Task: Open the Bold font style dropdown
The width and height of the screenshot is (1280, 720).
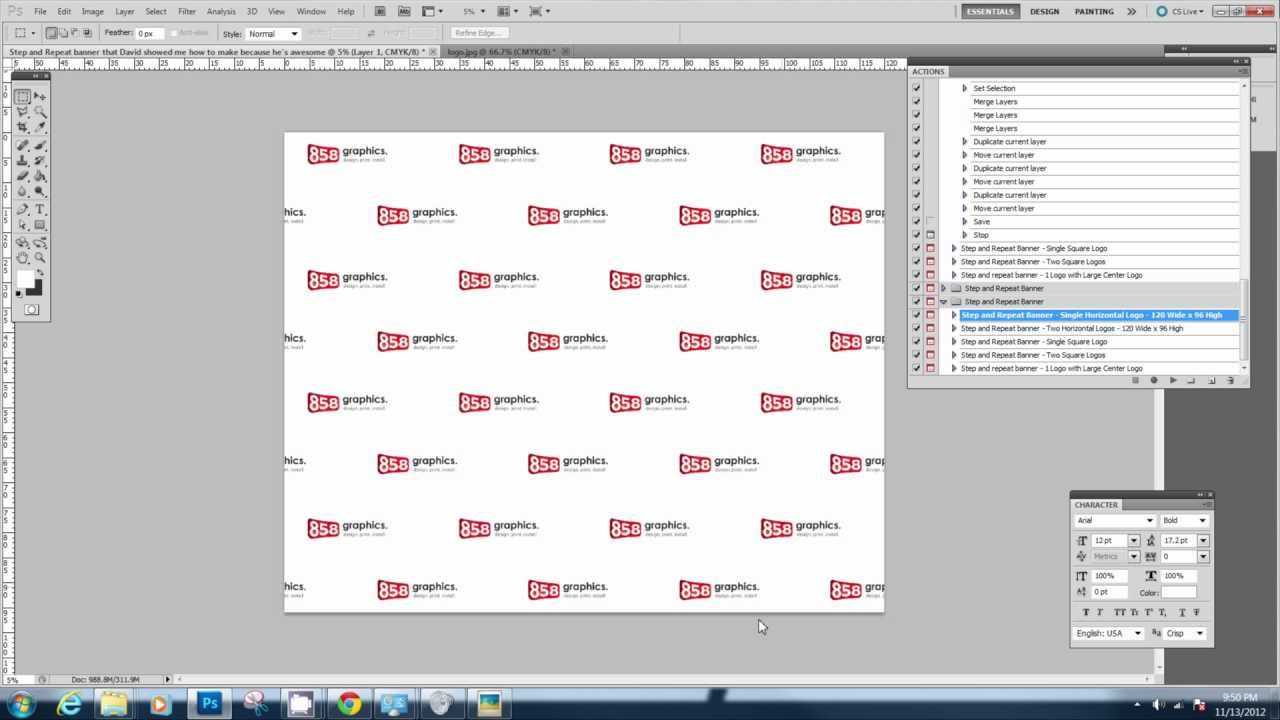Action: click(x=1201, y=520)
